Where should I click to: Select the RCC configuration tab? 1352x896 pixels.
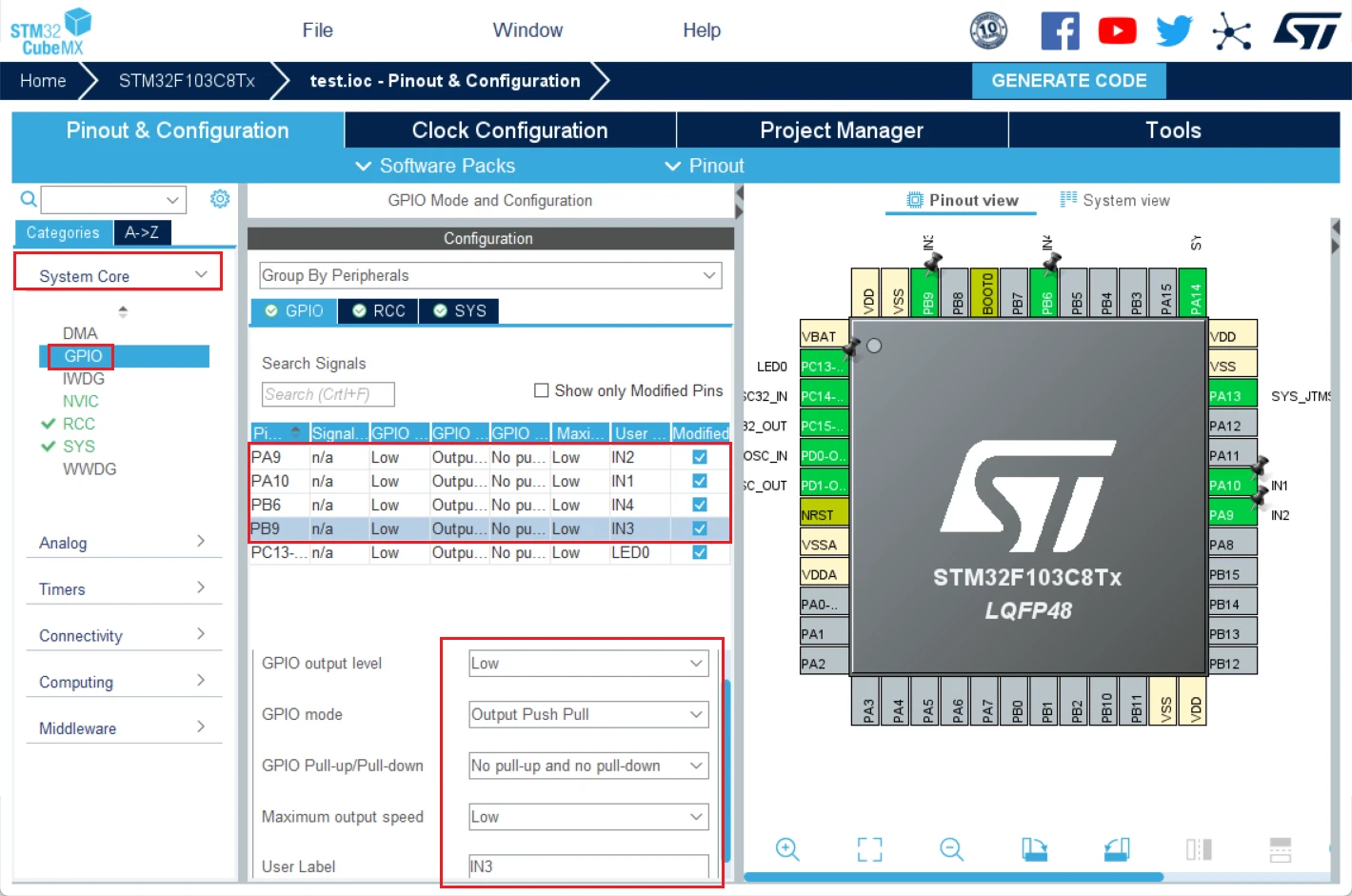coord(379,311)
